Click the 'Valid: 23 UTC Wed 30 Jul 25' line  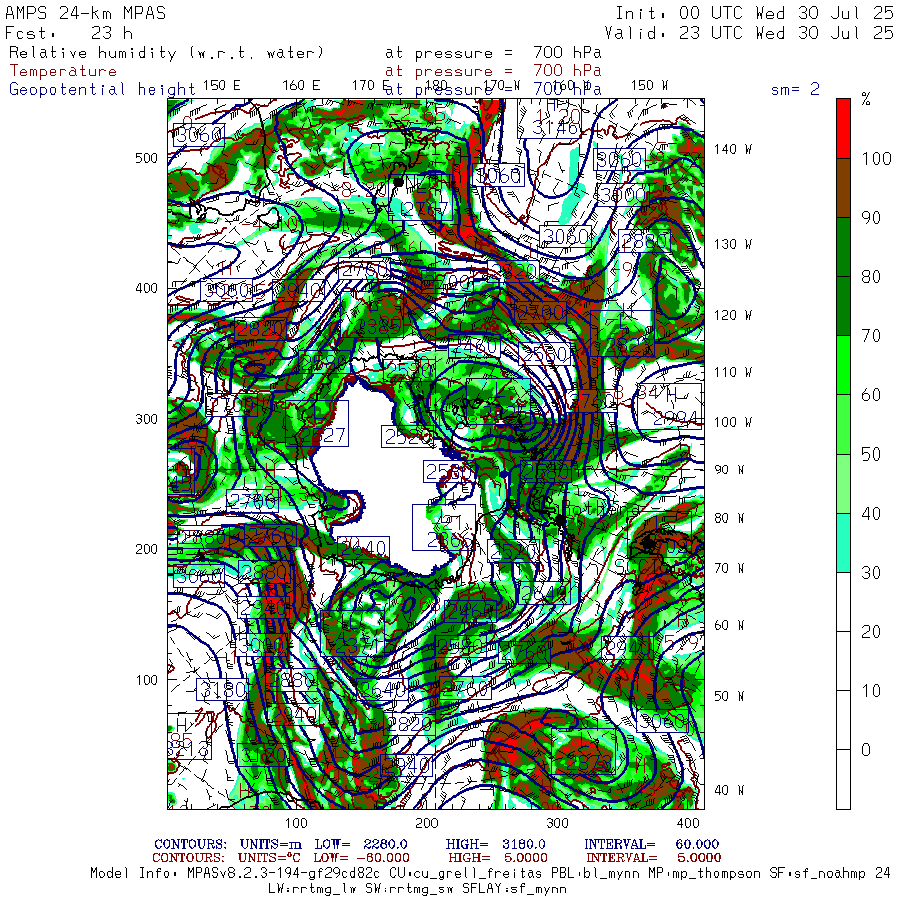(749, 33)
